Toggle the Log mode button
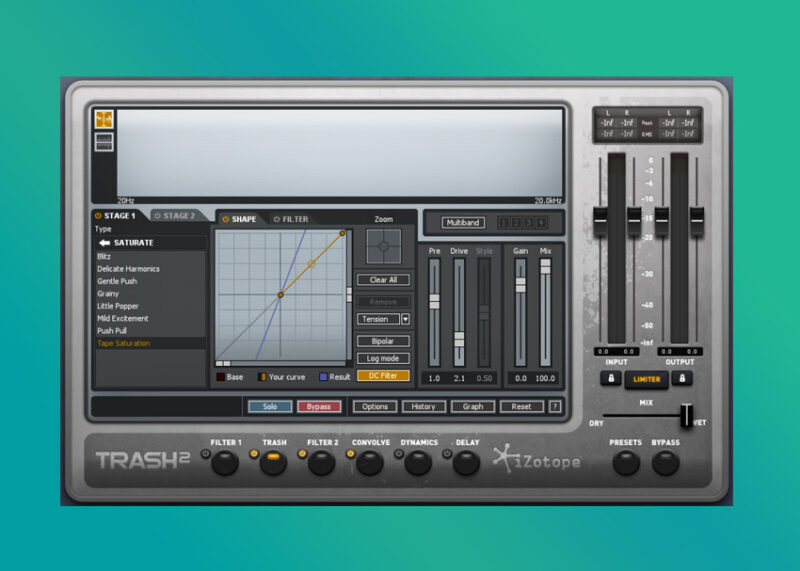The width and height of the screenshot is (800, 571). [383, 358]
